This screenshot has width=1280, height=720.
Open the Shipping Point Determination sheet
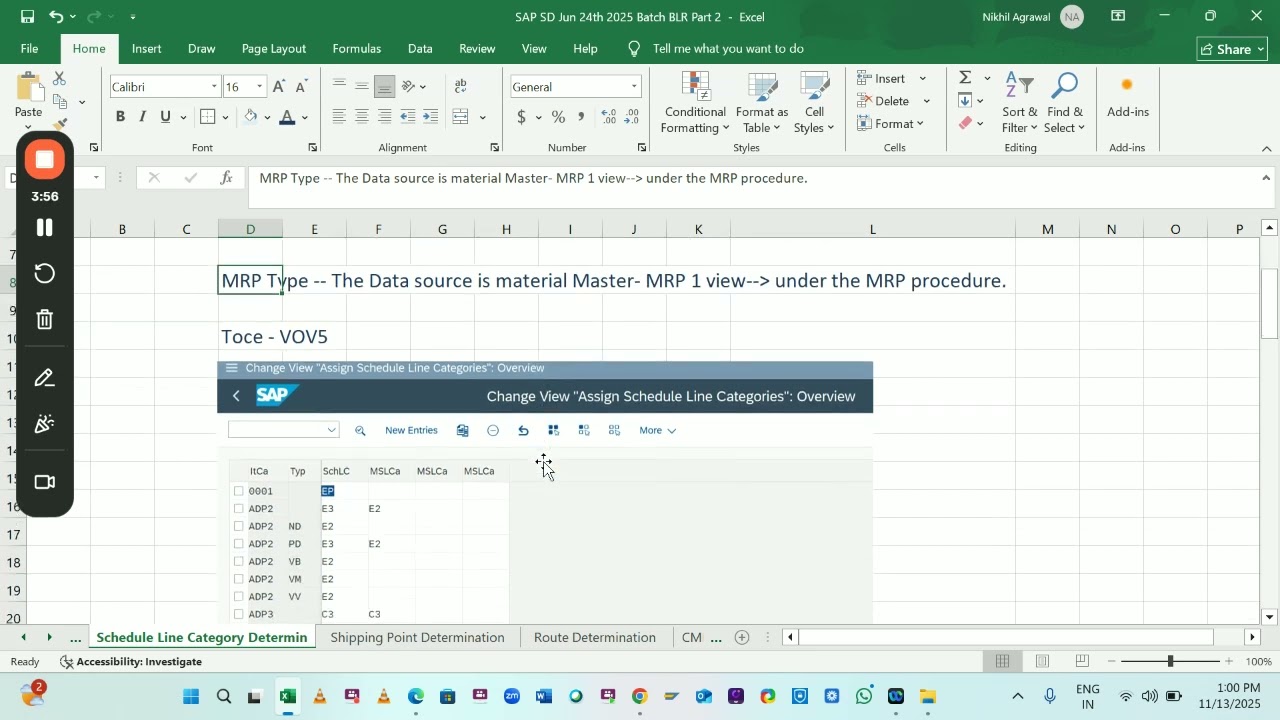click(417, 637)
